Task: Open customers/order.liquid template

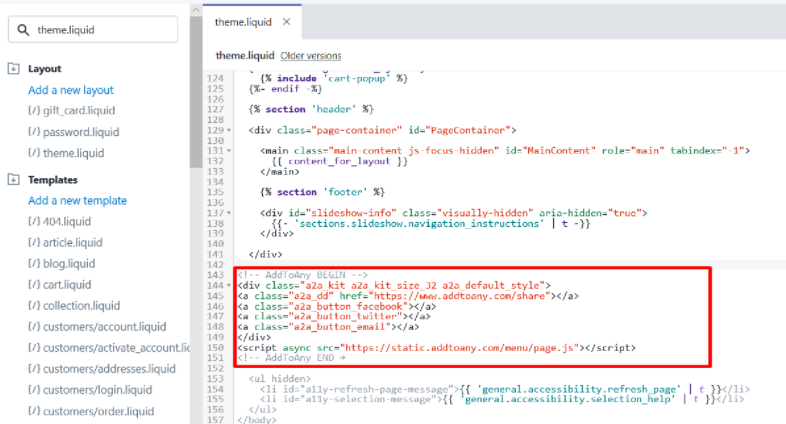Action: click(98, 411)
